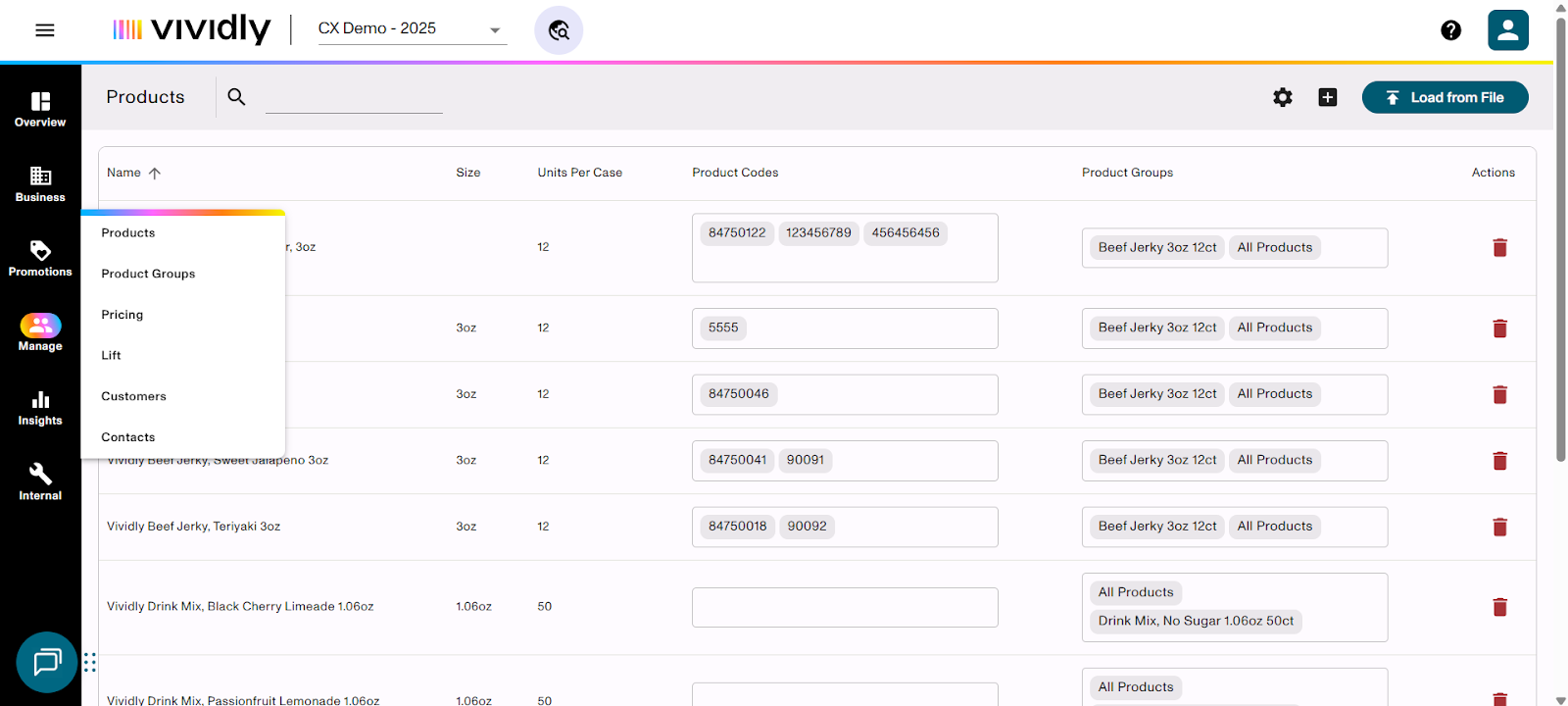Click the add product plus icon
This screenshot has height=706, width=1568.
tap(1327, 97)
